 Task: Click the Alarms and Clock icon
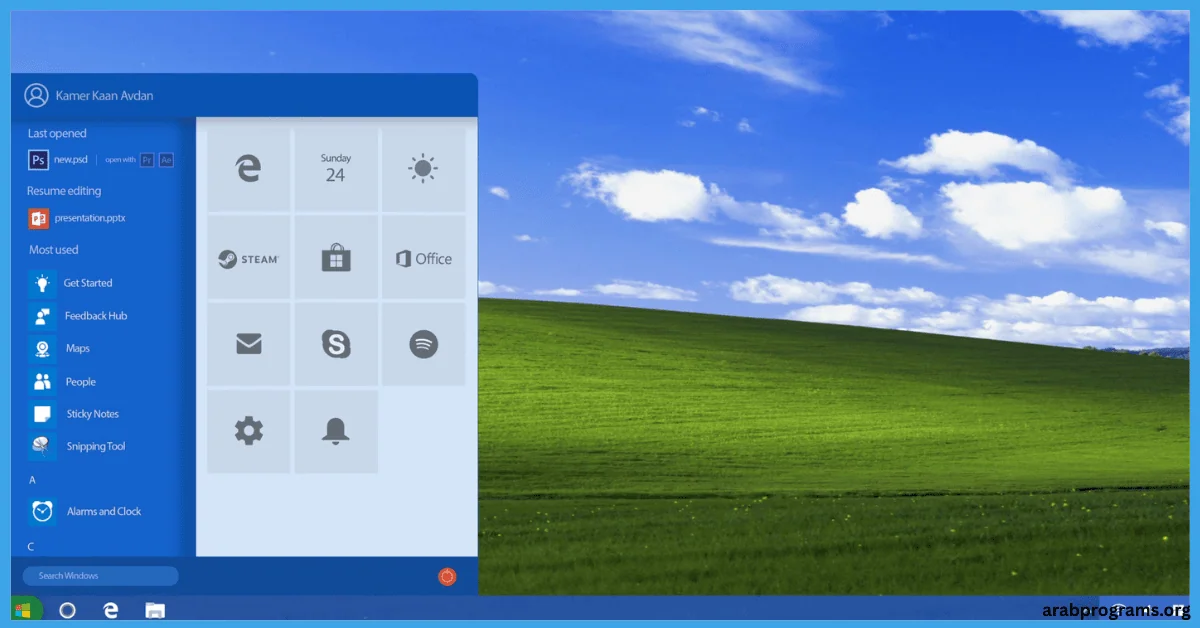[42, 511]
